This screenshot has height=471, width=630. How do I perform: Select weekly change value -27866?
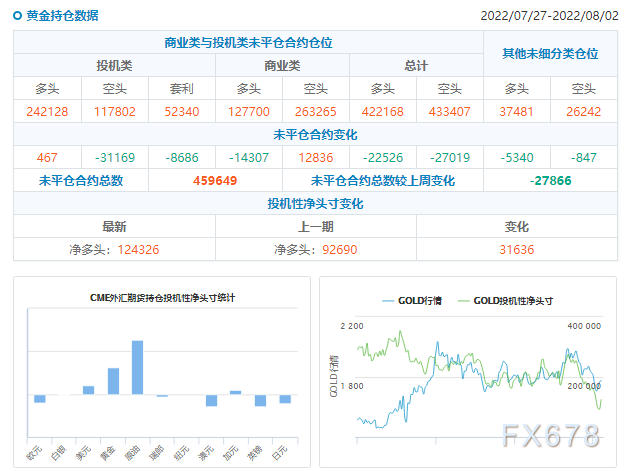point(550,180)
